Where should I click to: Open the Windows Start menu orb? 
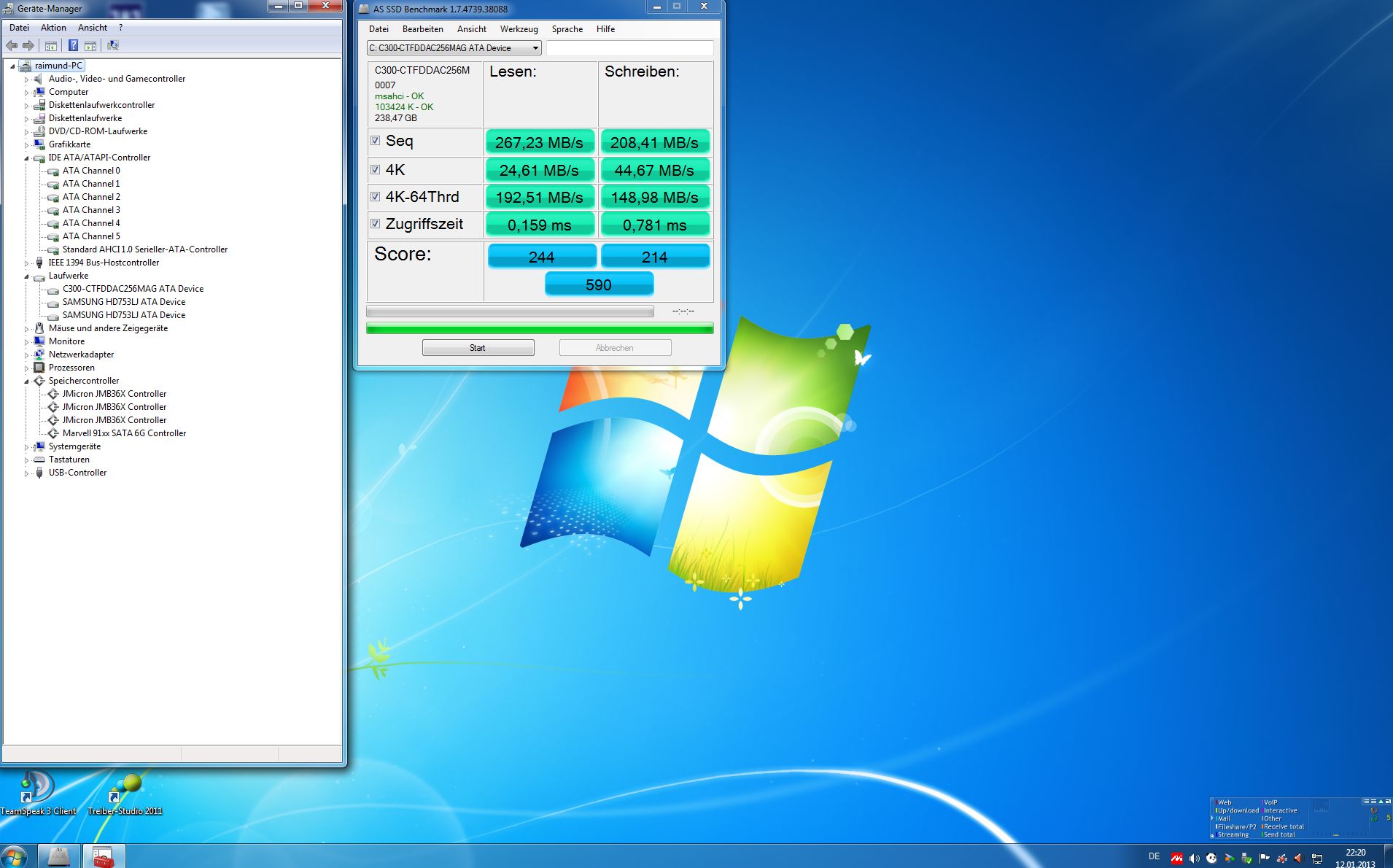pyautogui.click(x=14, y=856)
